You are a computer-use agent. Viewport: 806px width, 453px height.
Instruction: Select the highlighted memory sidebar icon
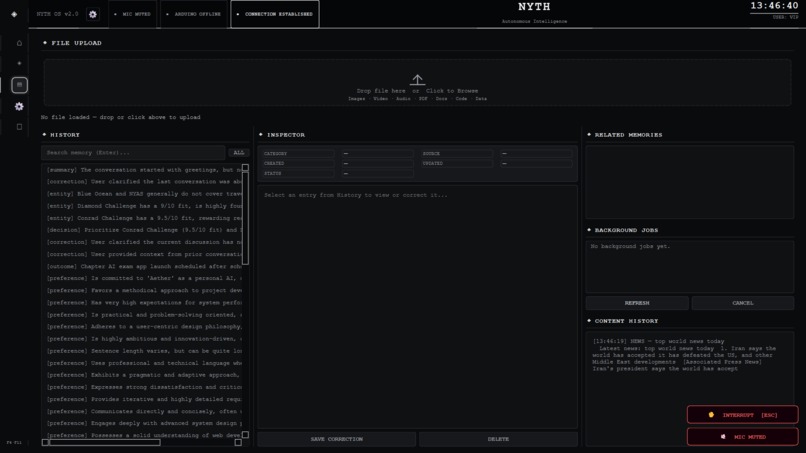(20, 85)
